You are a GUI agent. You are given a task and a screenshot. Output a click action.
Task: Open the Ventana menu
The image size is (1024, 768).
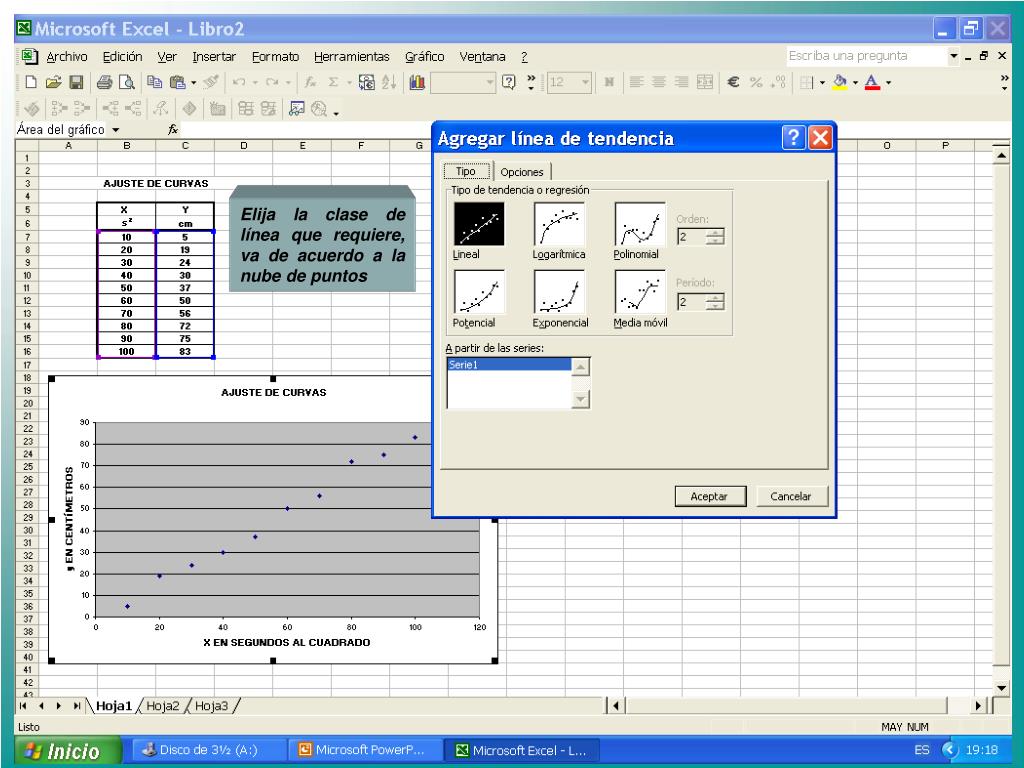482,57
